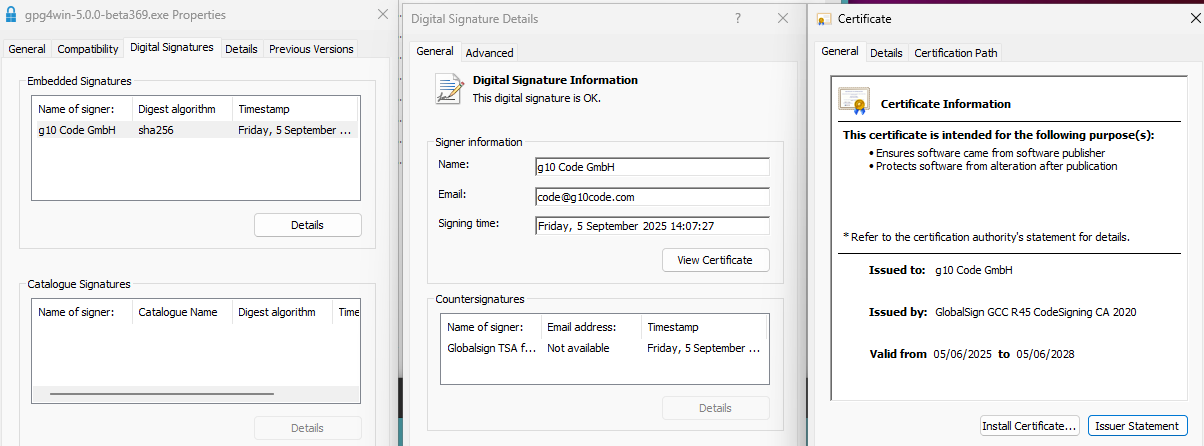This screenshot has height=446, width=1204.
Task: Select the certificate Details tab
Action: [885, 53]
